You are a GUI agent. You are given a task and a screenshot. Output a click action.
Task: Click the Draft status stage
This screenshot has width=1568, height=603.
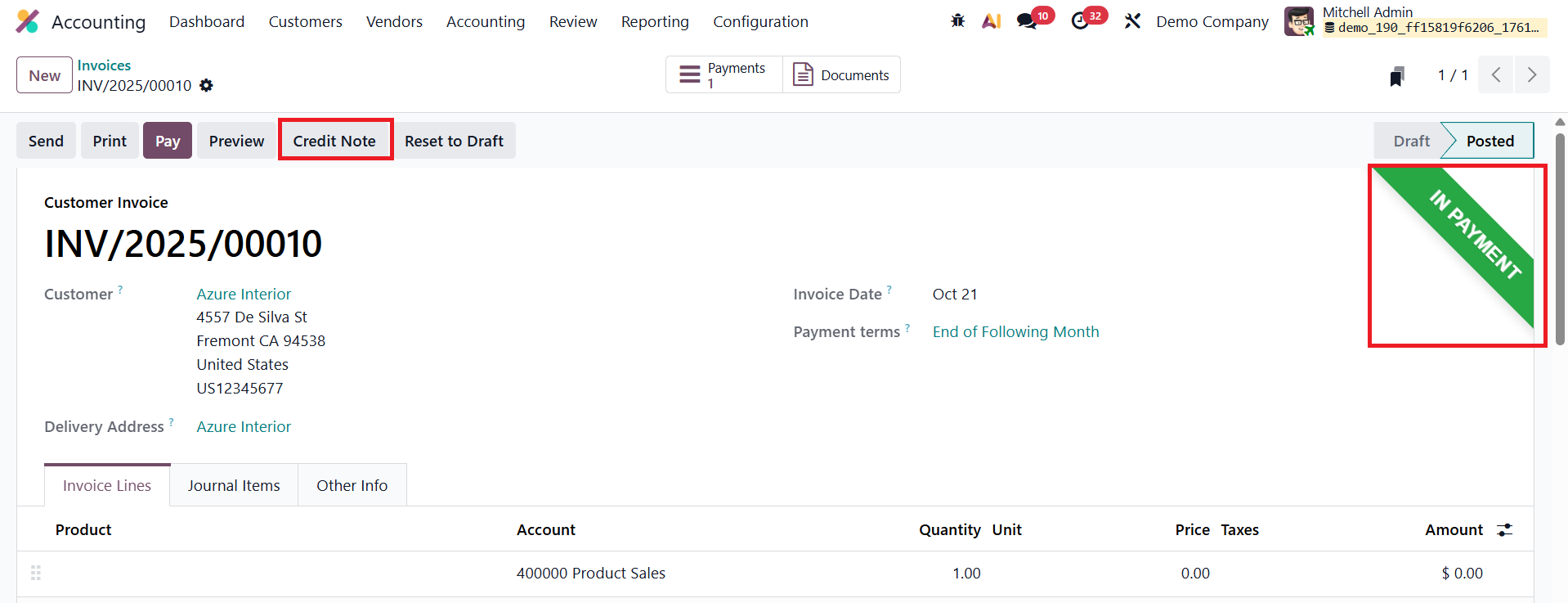click(x=1411, y=141)
